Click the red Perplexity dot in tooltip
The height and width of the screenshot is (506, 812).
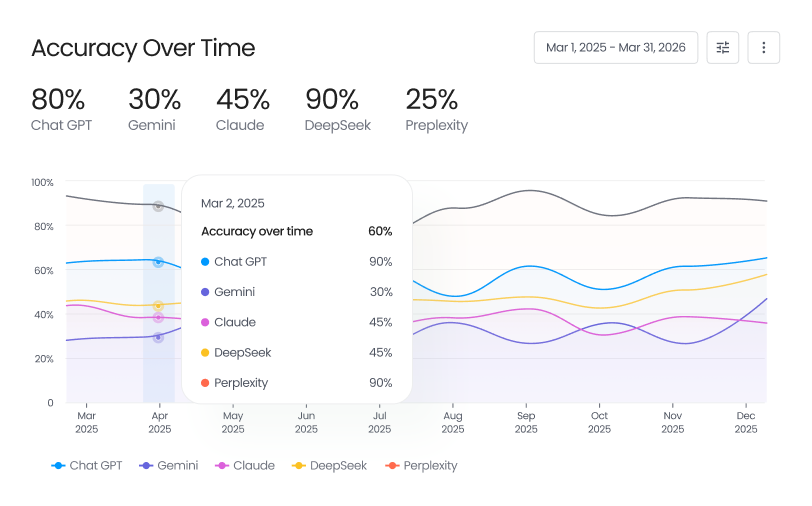[205, 383]
